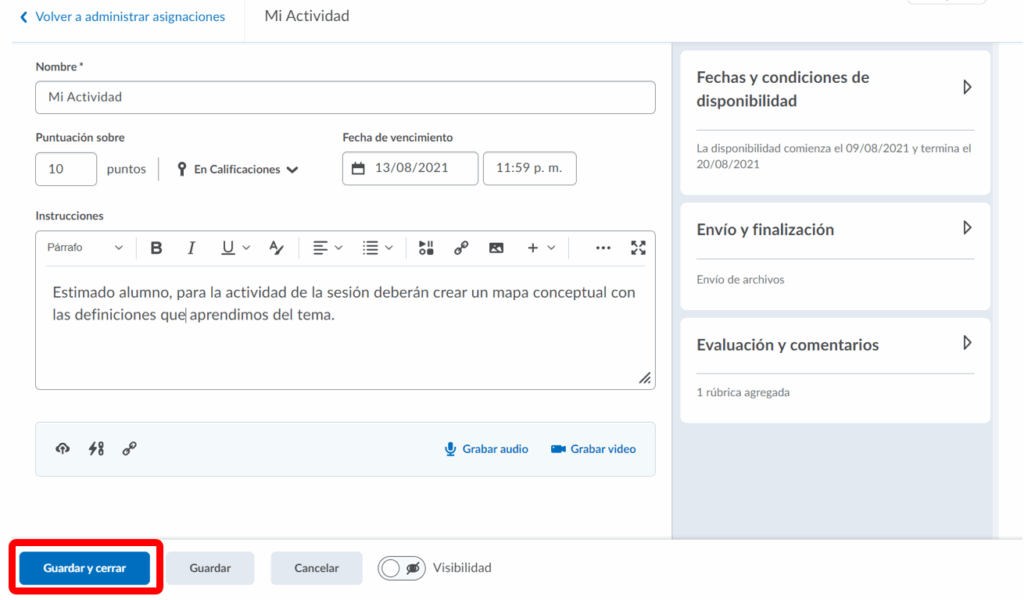Toggle the Visibilidad switch

pyautogui.click(x=401, y=568)
